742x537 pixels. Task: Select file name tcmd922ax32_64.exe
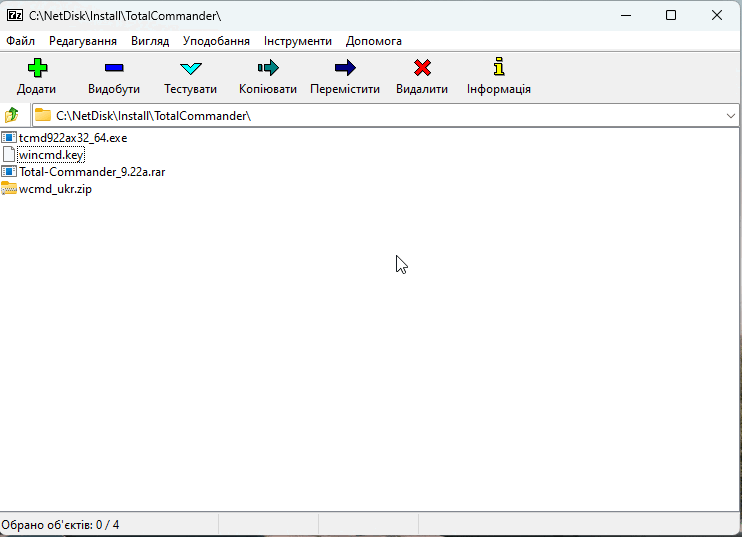[73, 138]
